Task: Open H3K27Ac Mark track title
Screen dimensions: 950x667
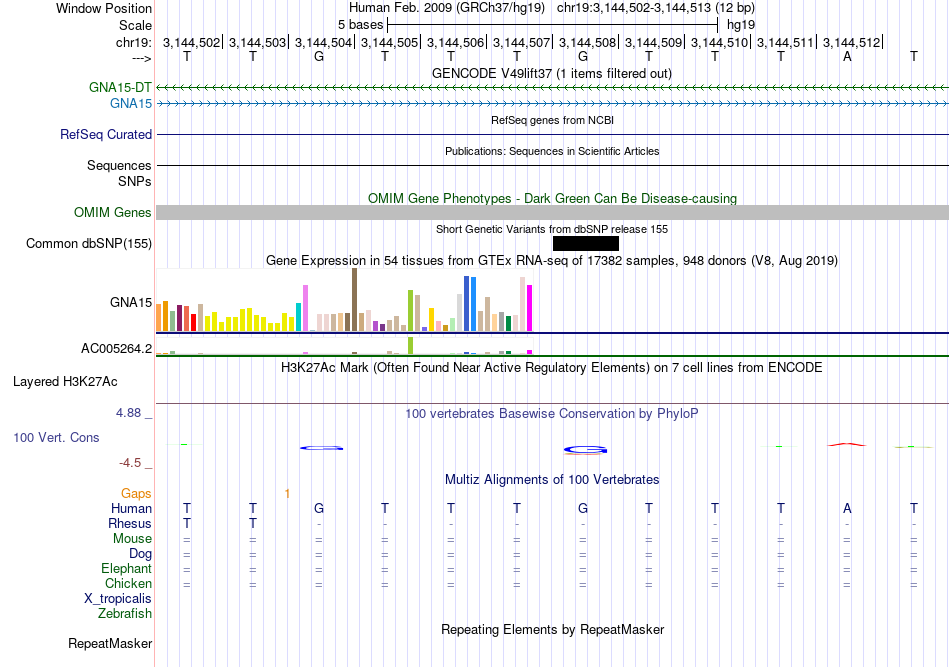Action: click(552, 368)
